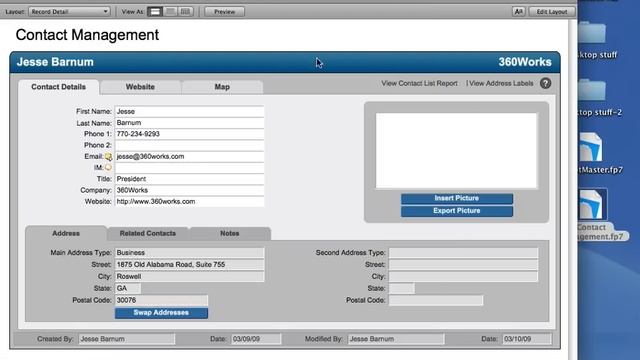Select the desktop stuff-2 folder
Viewport: 640px width, 360px height.
pyautogui.click(x=599, y=97)
